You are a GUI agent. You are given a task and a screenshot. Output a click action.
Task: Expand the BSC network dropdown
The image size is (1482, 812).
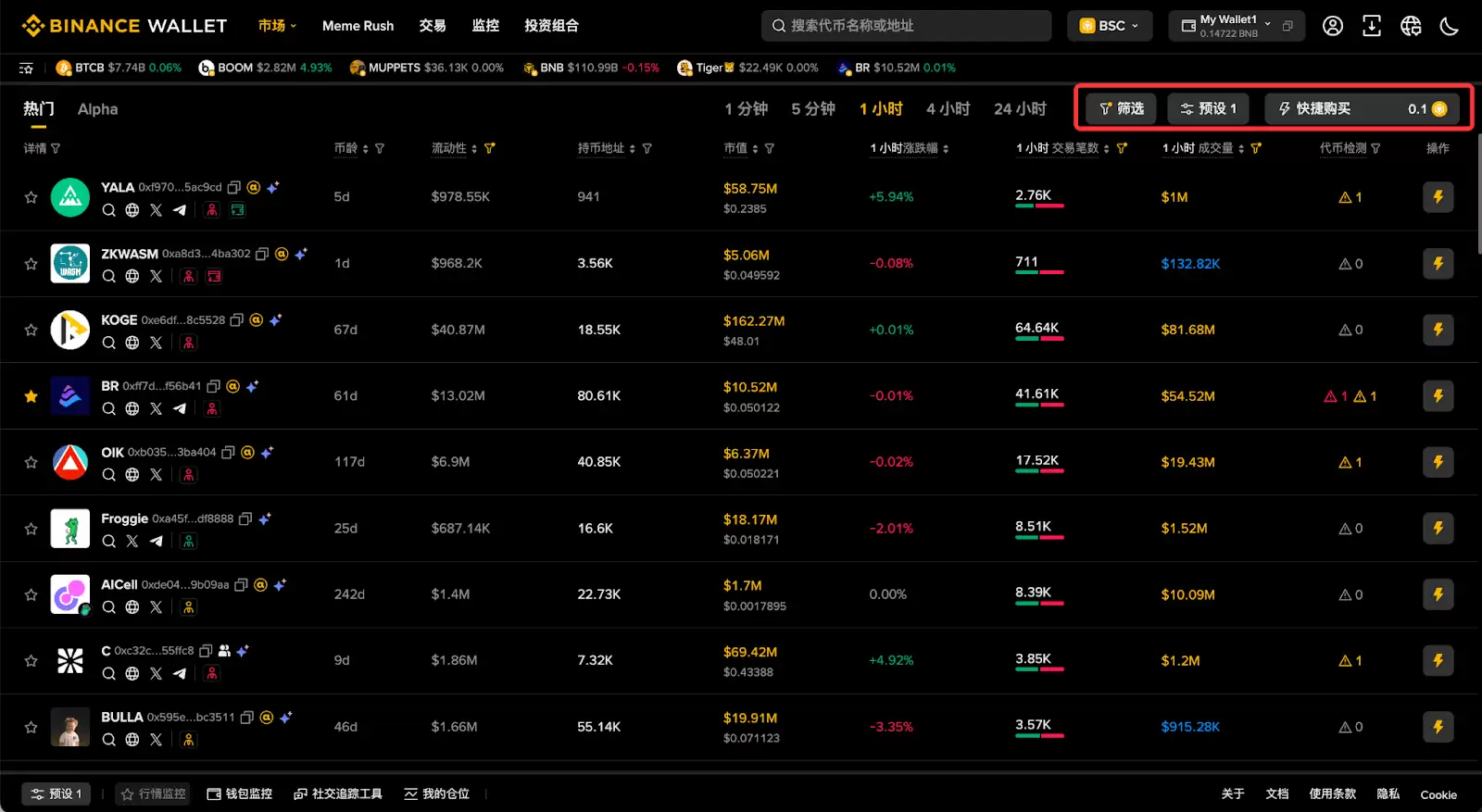point(1110,26)
